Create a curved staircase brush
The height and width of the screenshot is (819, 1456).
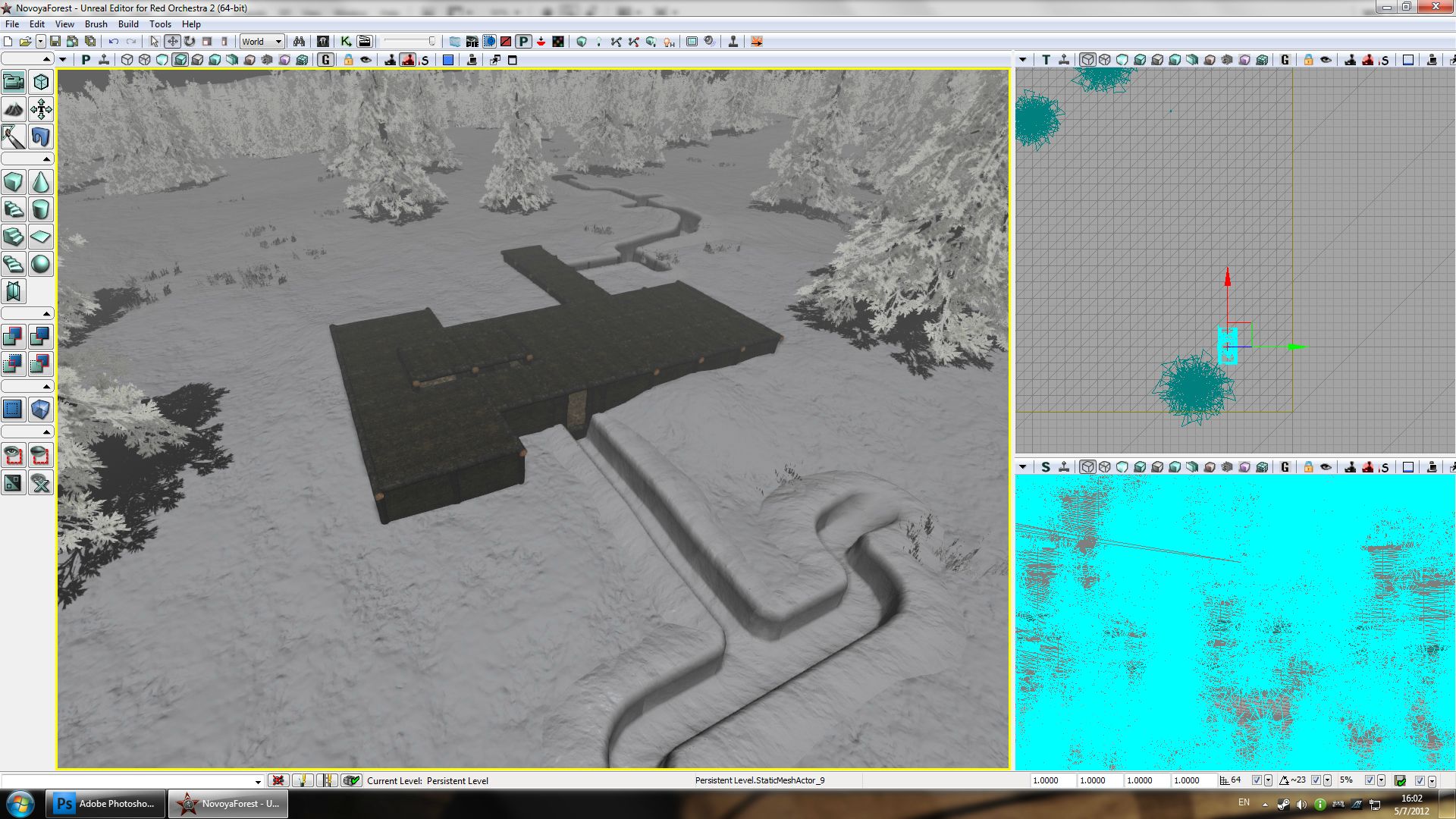pyautogui.click(x=14, y=209)
